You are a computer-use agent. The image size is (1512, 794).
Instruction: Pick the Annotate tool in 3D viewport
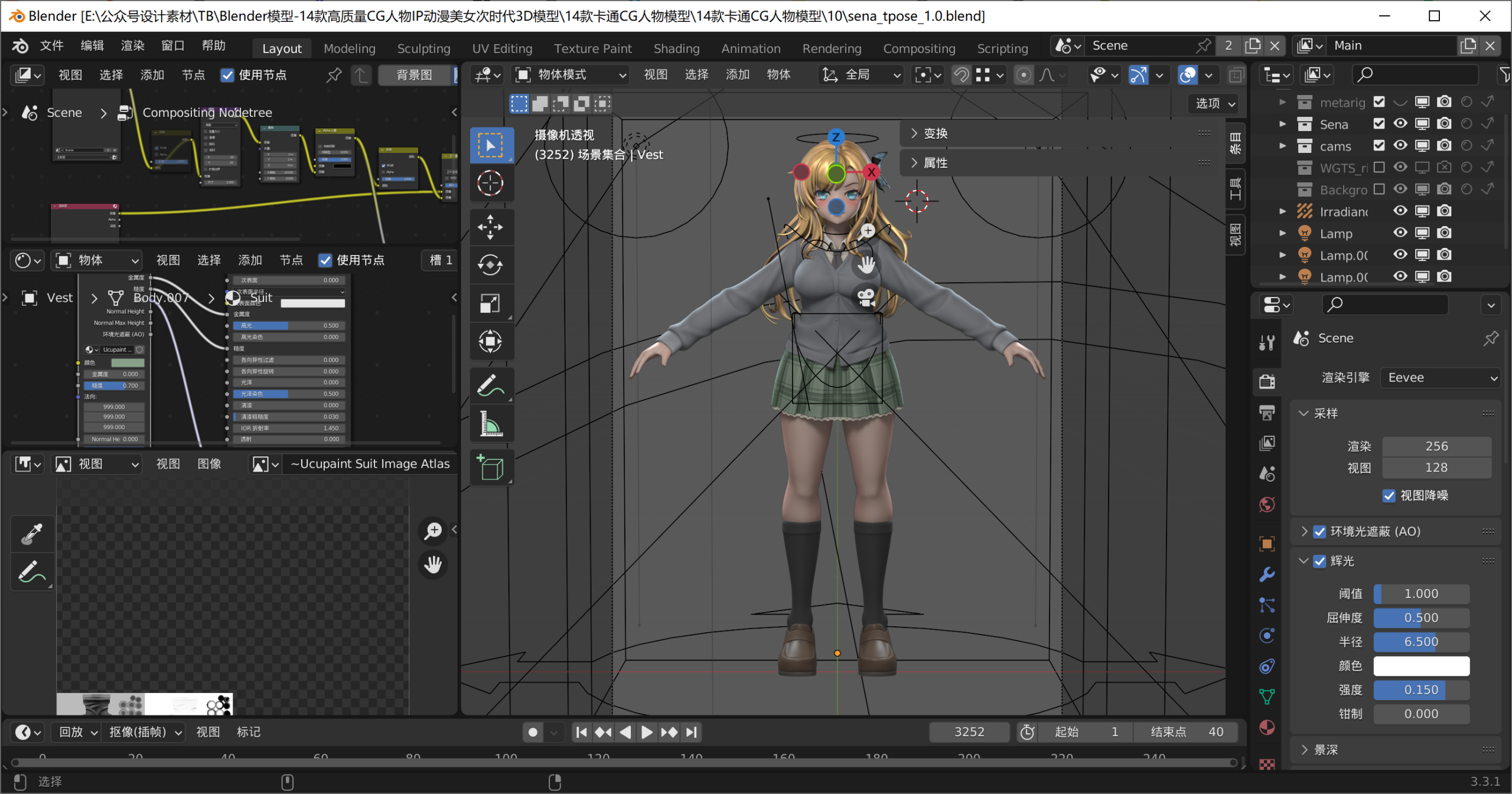pyautogui.click(x=490, y=386)
